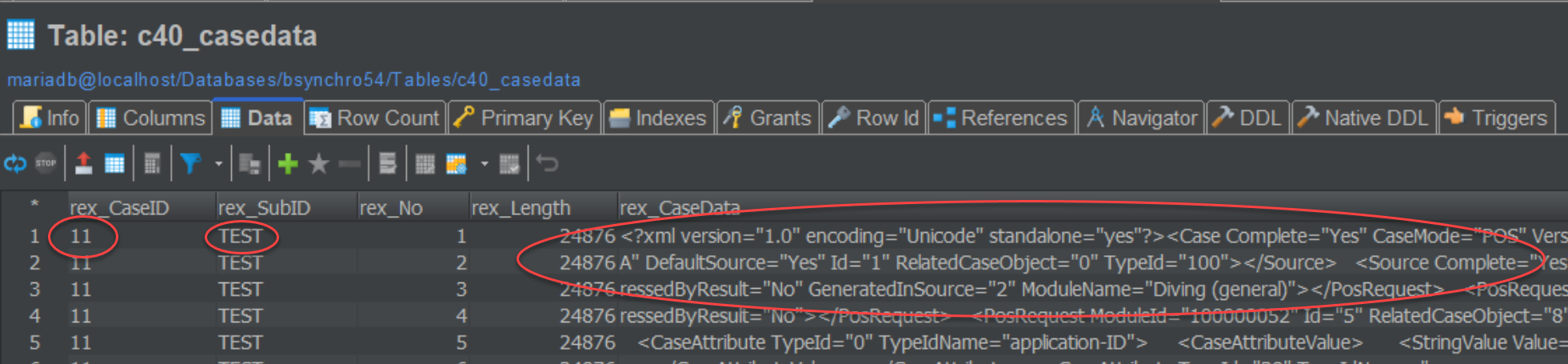Switch to the References tab
The width and height of the screenshot is (1568, 364).
(x=1000, y=118)
